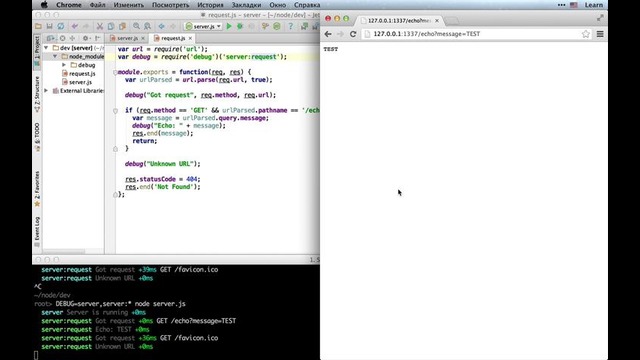The width and height of the screenshot is (640, 360).
Task: Click the Synchronize icon in the toolbar
Action: (60, 26)
